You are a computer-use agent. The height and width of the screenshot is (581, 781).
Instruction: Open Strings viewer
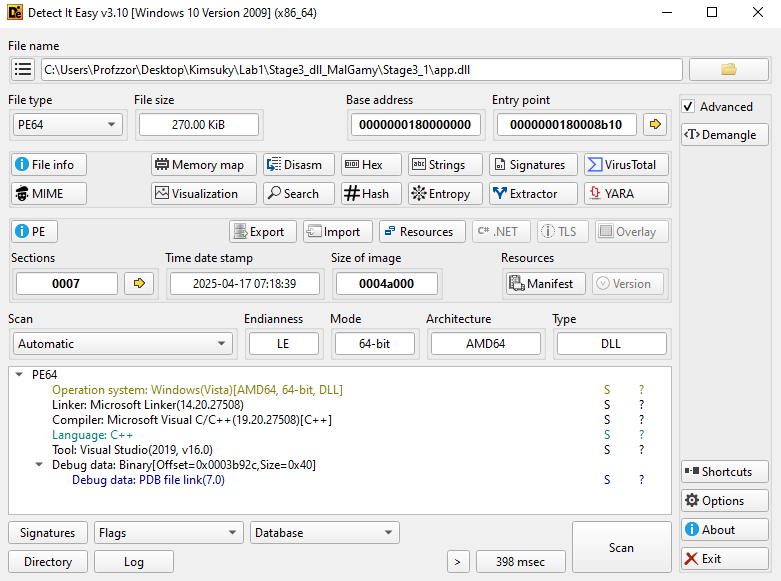click(x=445, y=164)
